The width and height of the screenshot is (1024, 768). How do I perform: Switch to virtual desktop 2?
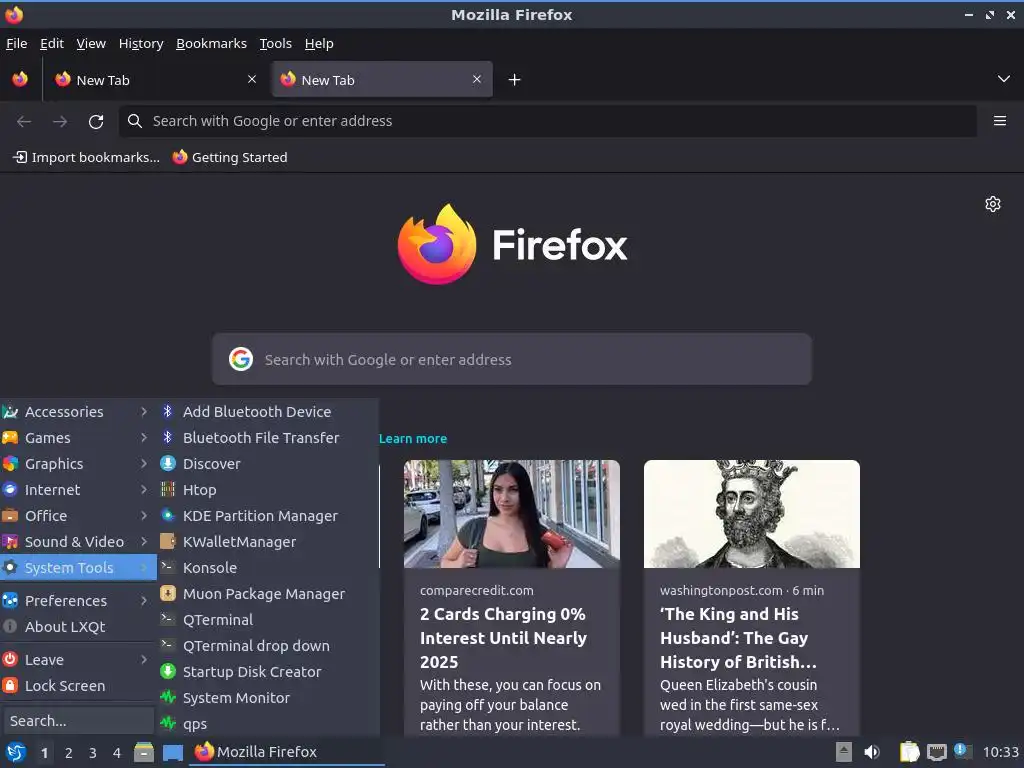[x=69, y=753]
